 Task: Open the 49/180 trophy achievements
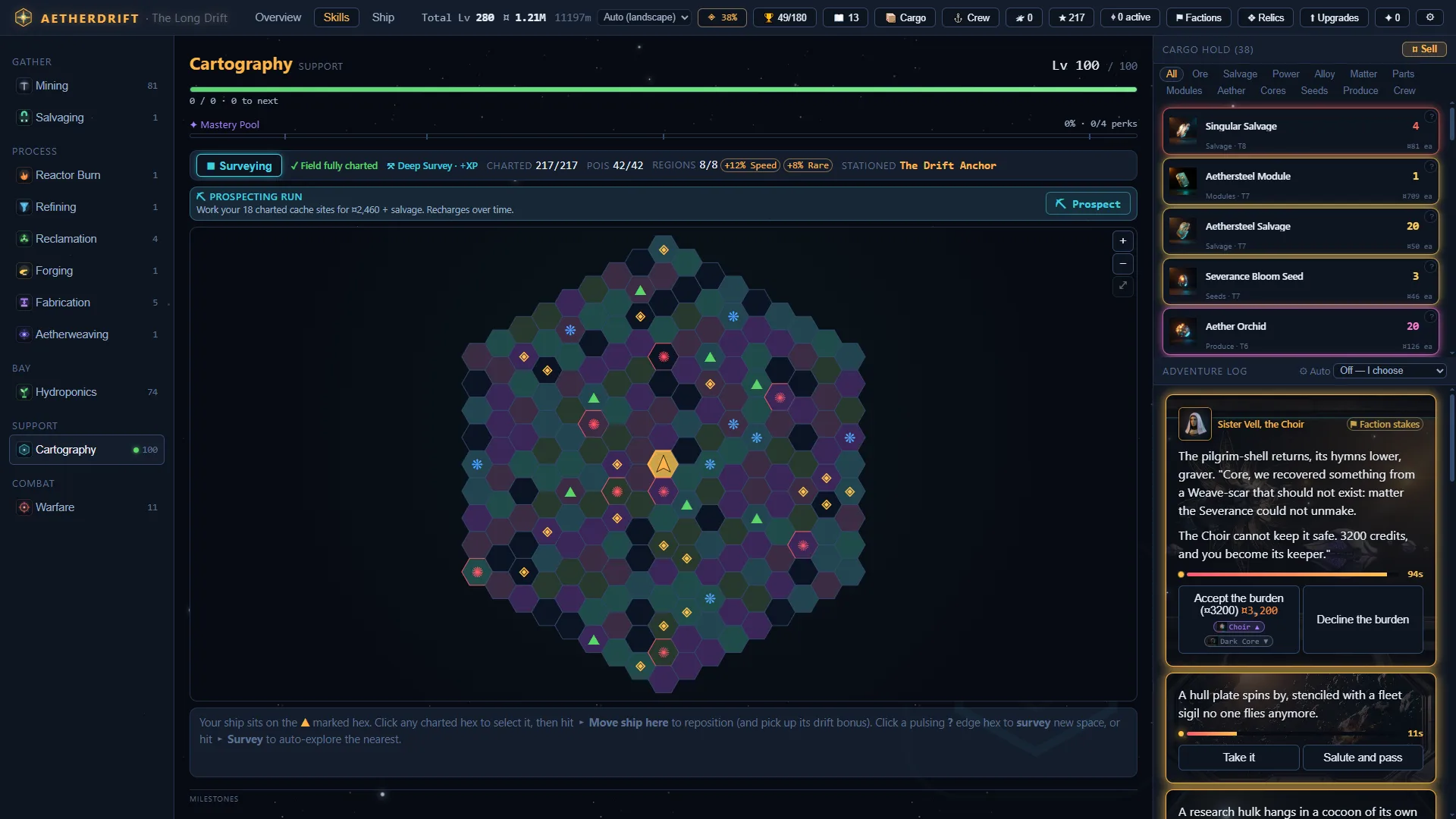click(x=785, y=17)
